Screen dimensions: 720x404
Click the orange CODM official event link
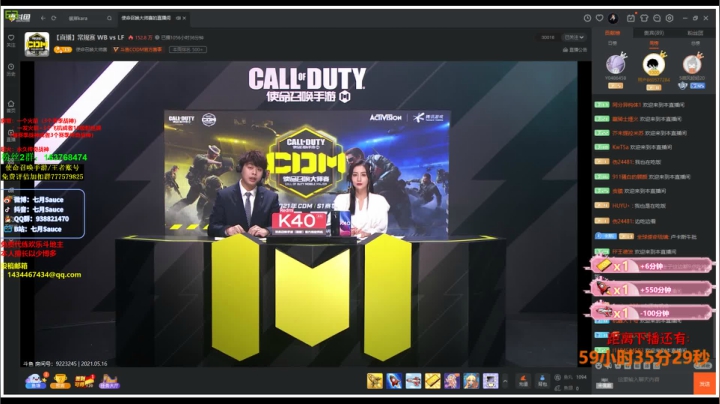pyautogui.click(x=138, y=50)
